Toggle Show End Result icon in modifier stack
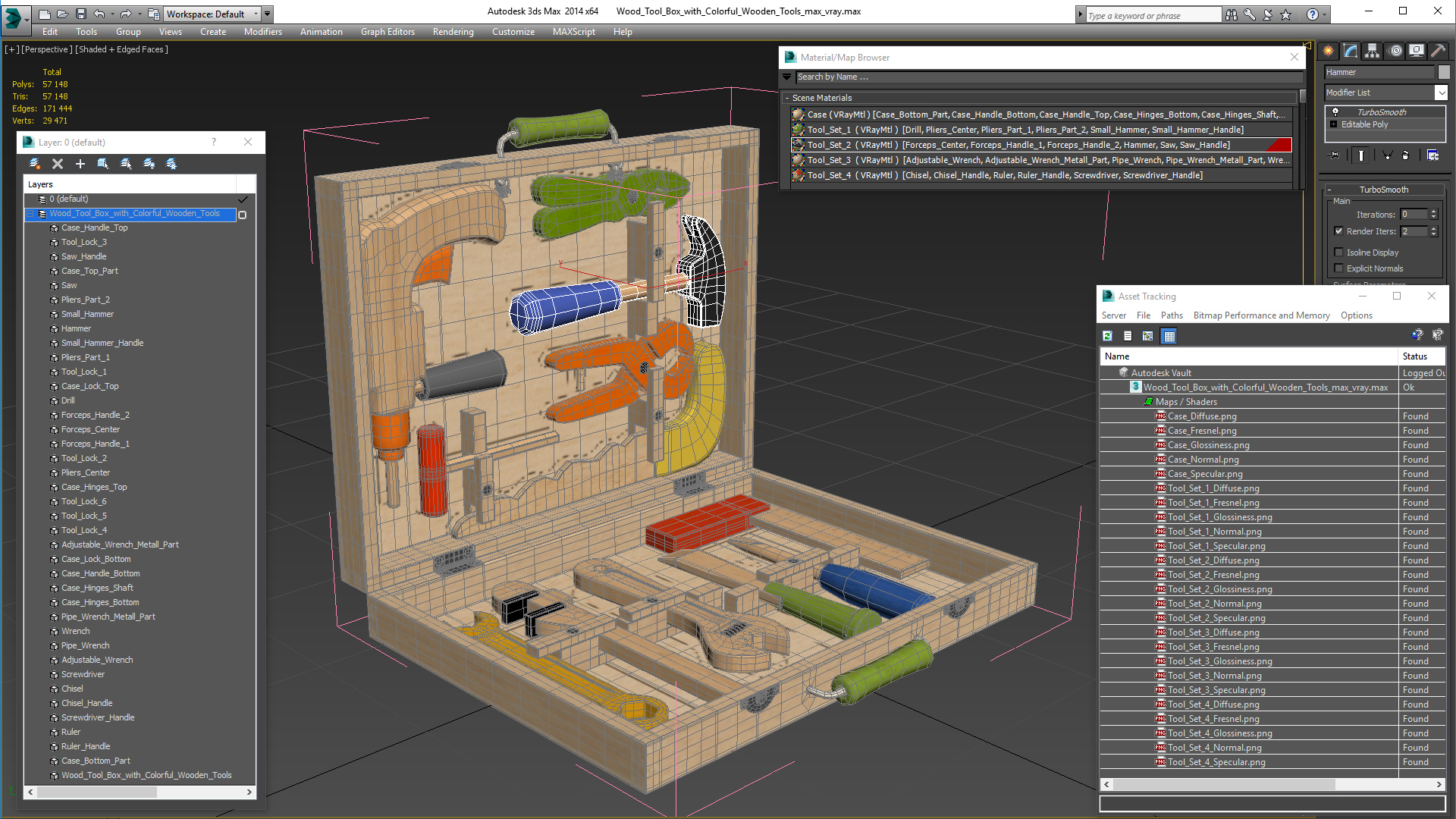The image size is (1456, 819). [x=1361, y=155]
